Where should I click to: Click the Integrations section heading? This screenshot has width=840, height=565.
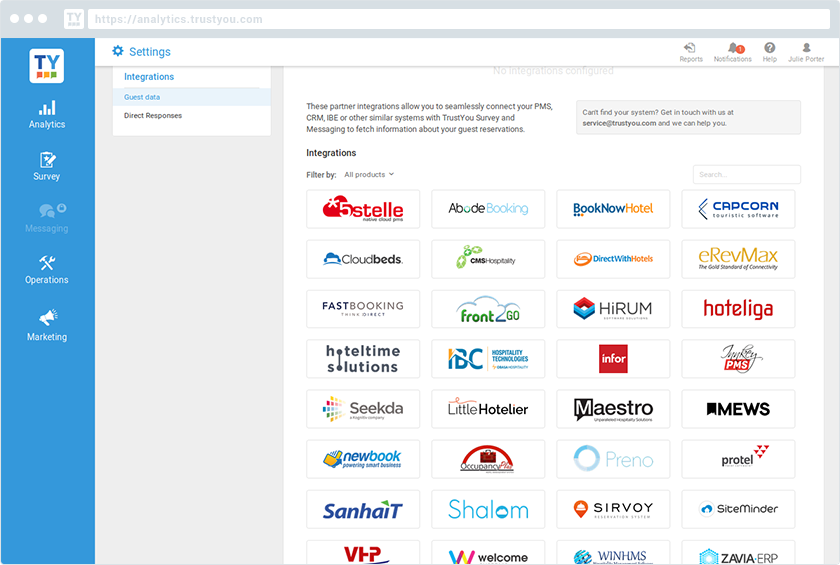[x=331, y=153]
